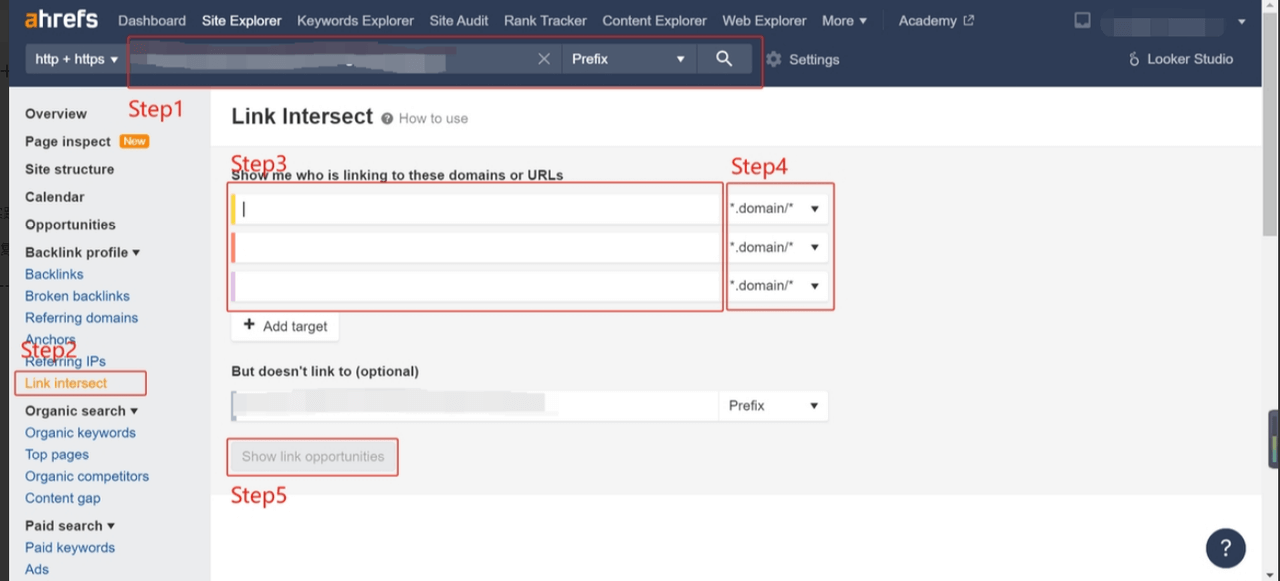Open Web Explorer
The width and height of the screenshot is (1280, 581).
(764, 20)
